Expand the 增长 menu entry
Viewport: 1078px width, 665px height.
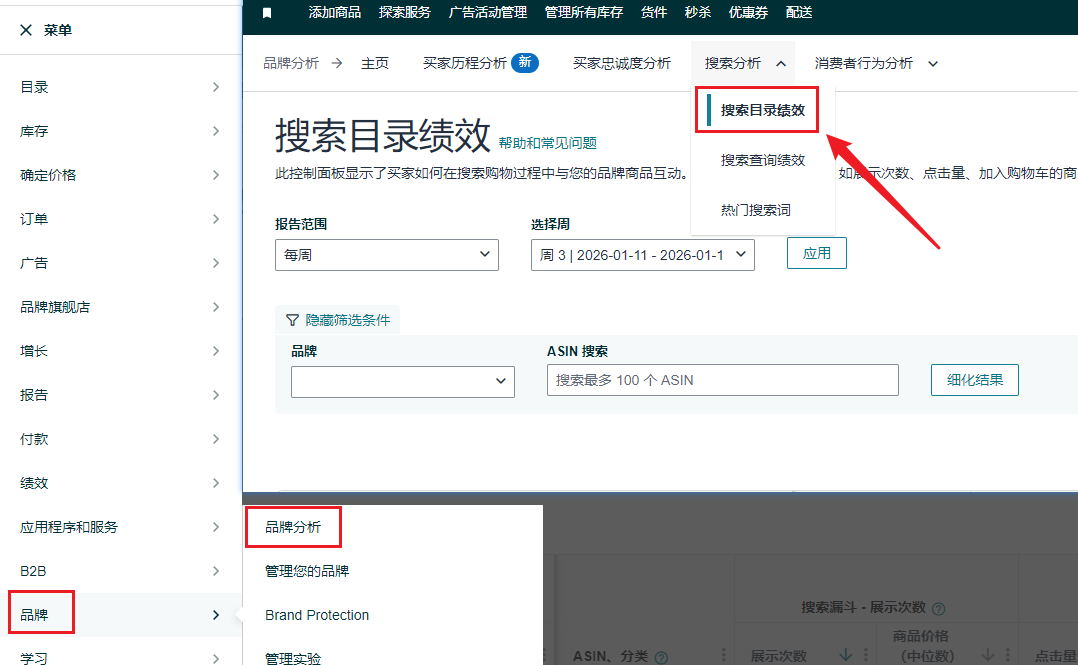(121, 351)
